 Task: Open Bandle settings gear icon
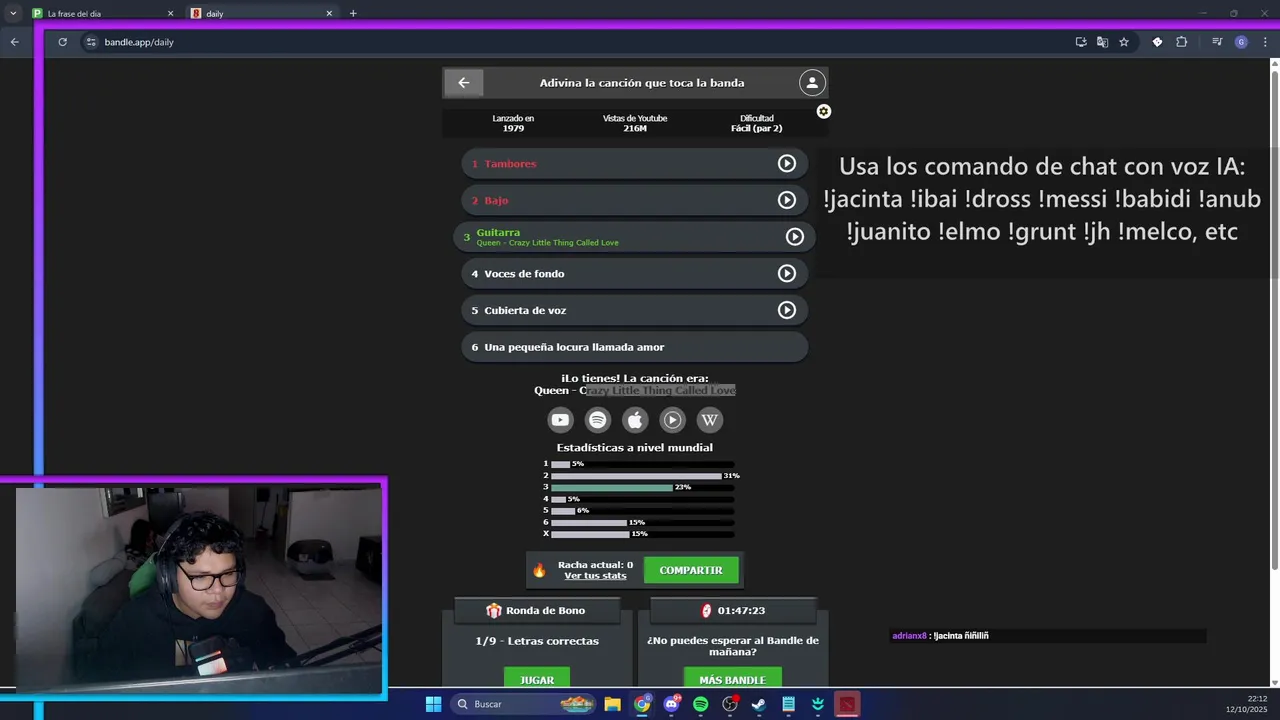[823, 111]
